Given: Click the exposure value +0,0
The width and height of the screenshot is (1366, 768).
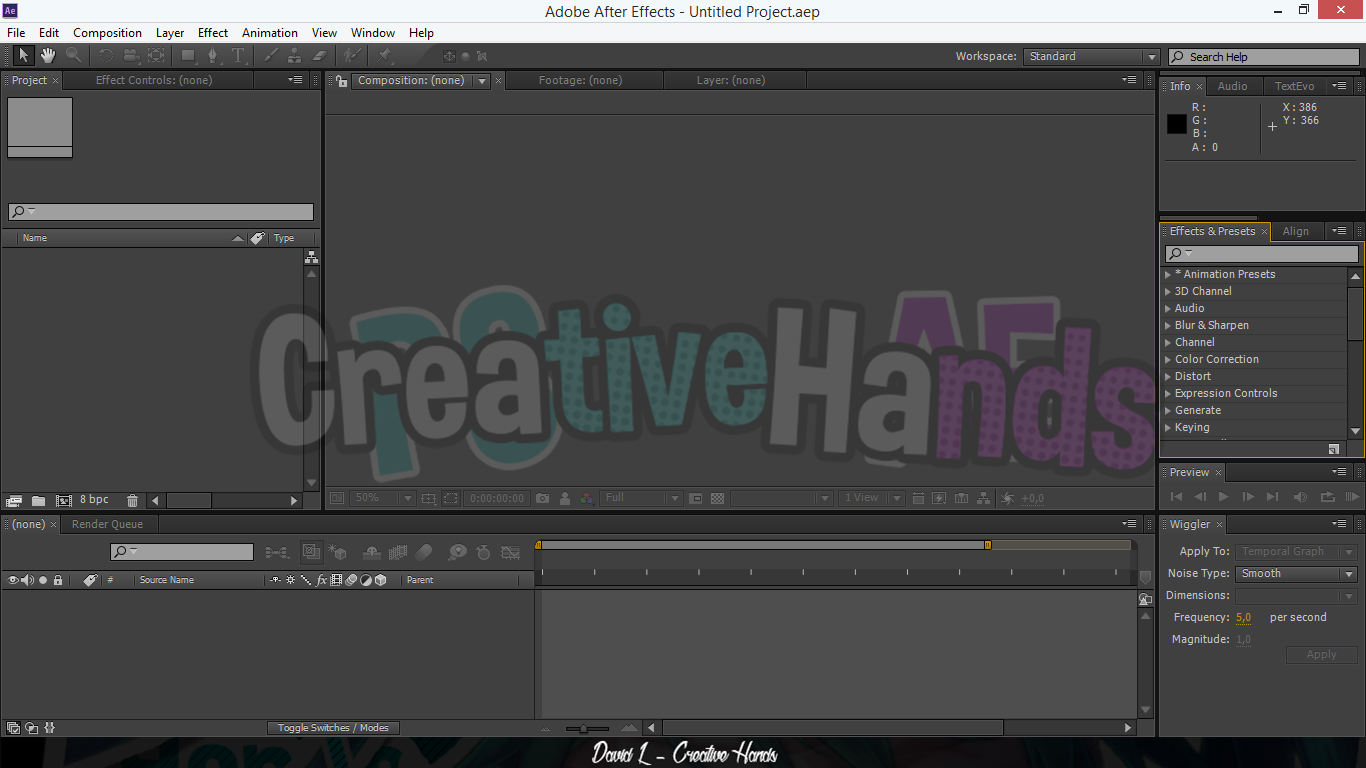Looking at the screenshot, I should (x=1033, y=498).
